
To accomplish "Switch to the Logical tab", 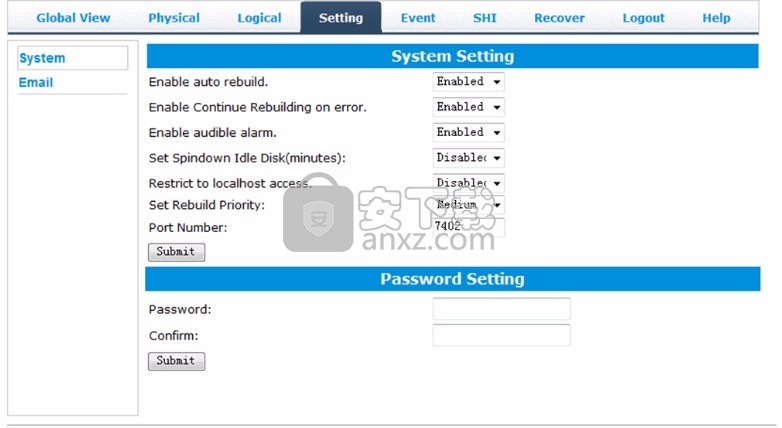I will coord(259,18).
